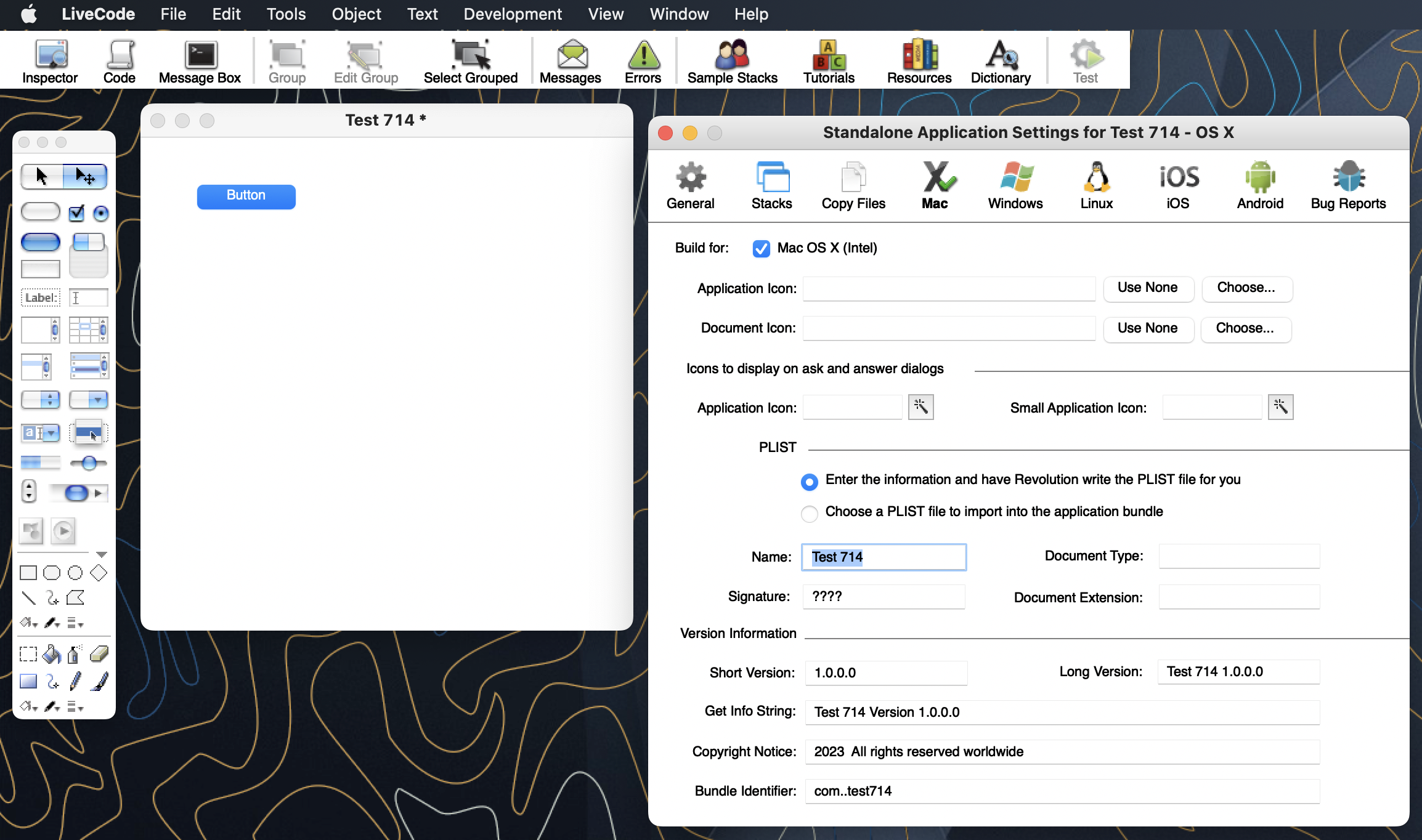
Task: Switch to the Windows settings tab
Action: [x=1015, y=187]
